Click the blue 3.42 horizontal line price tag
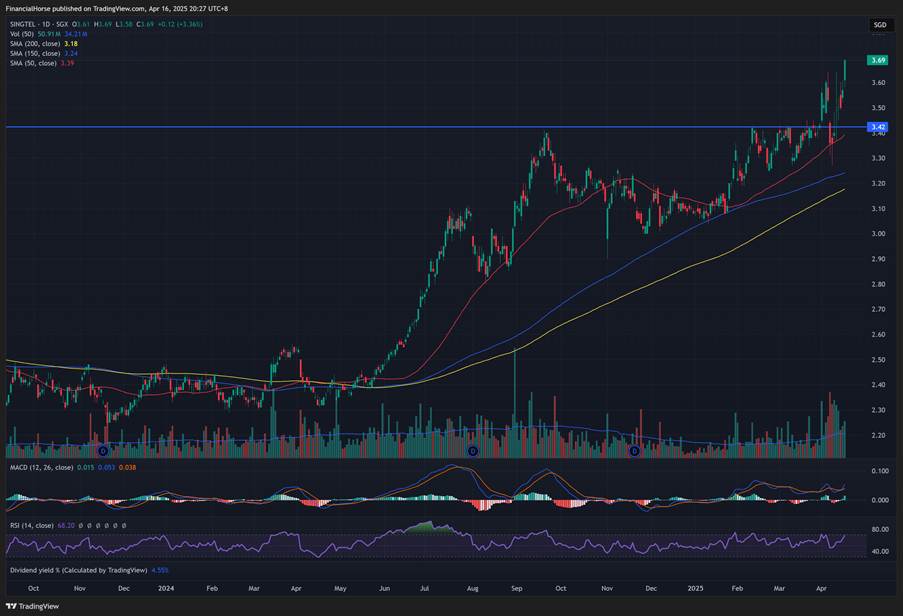 878,127
